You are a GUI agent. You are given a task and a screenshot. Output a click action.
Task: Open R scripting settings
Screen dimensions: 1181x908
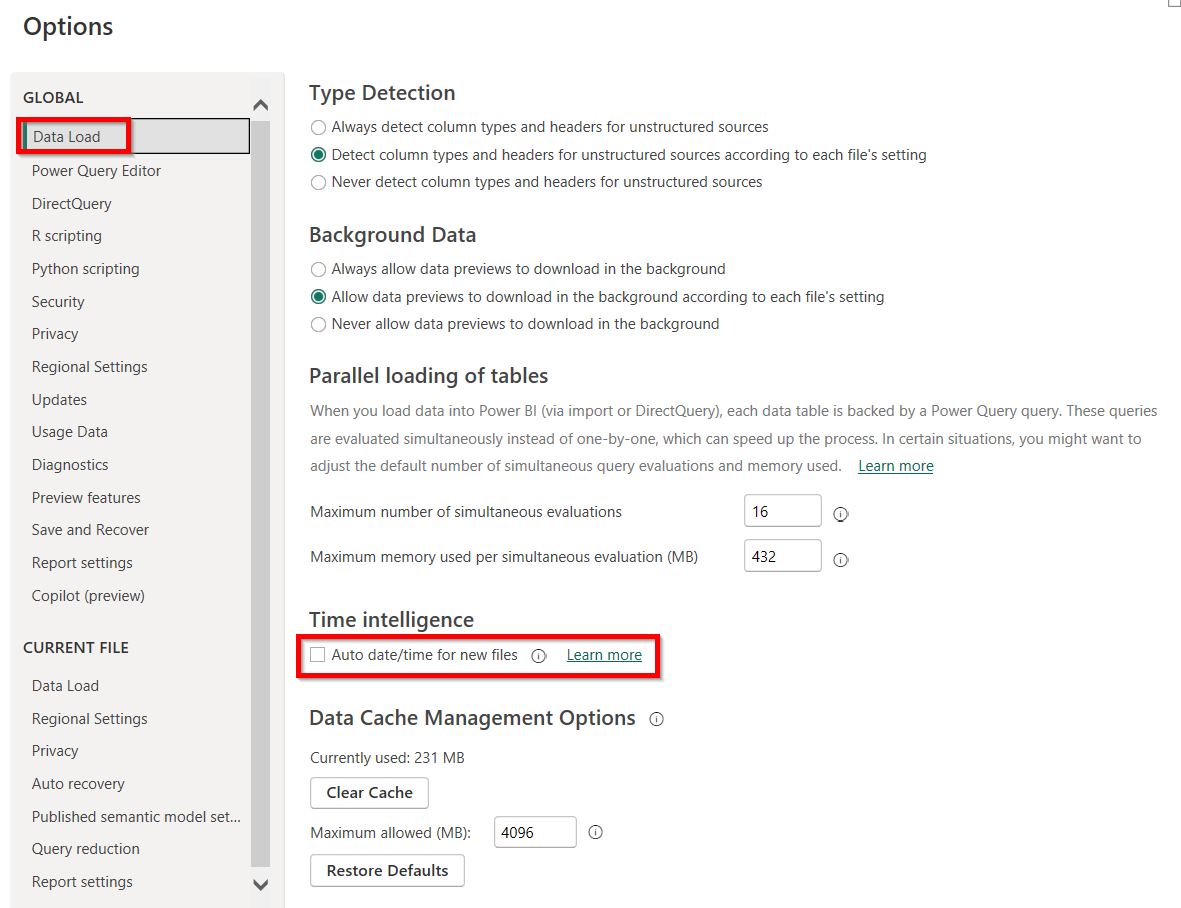click(66, 236)
